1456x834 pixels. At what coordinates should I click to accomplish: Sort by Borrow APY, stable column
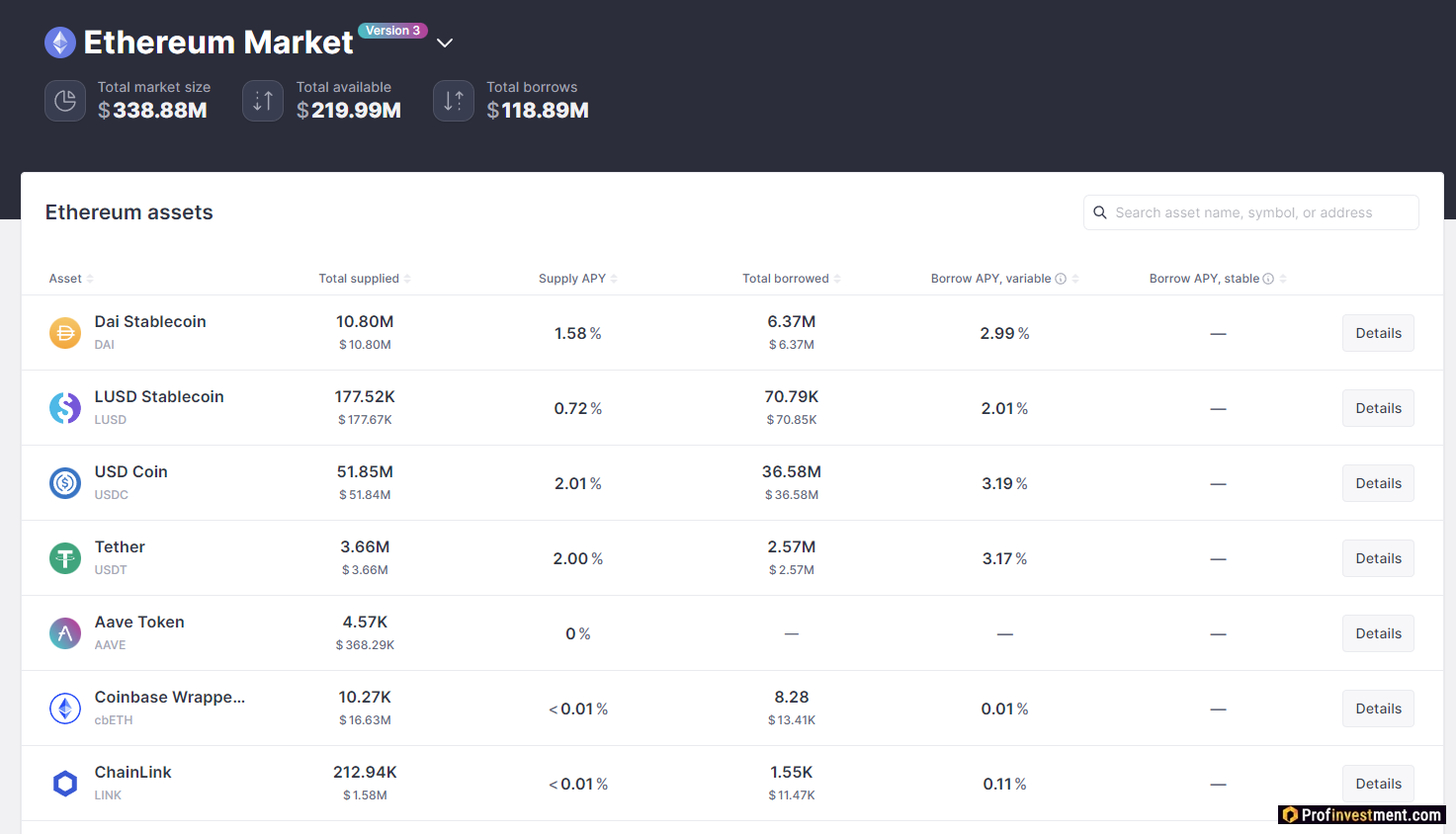(1218, 279)
